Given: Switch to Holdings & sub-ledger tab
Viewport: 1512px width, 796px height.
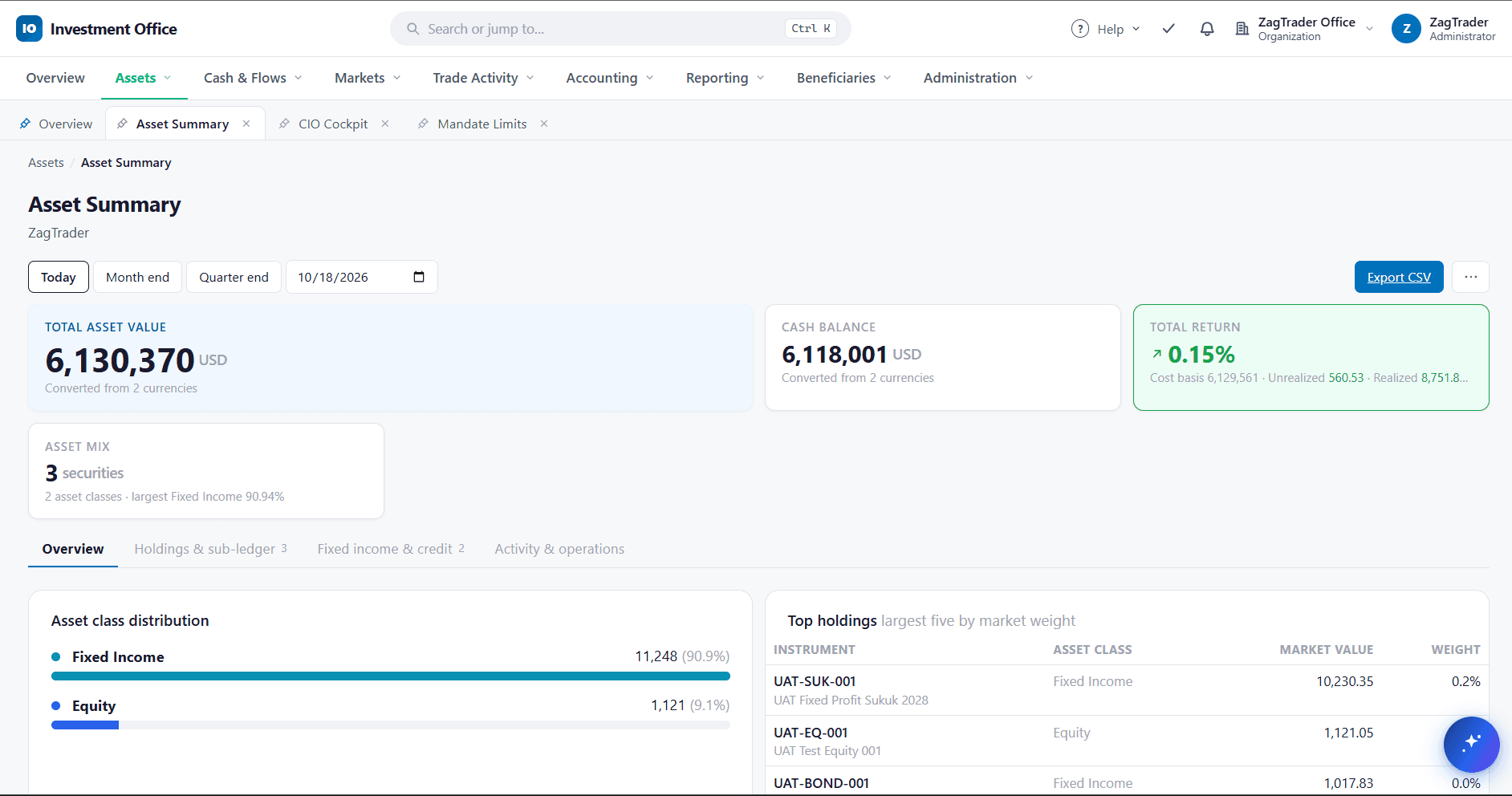Looking at the screenshot, I should click(210, 549).
